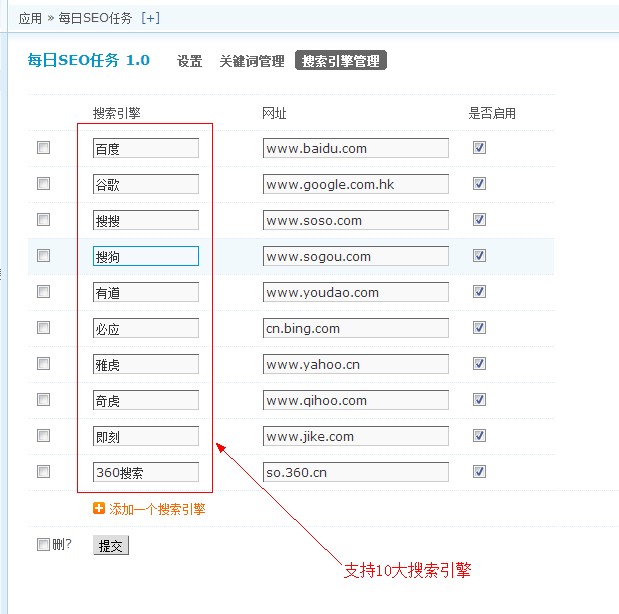Click the orange plus icon to add a search engine
Viewport: 619px width, 614px height.
tap(99, 509)
